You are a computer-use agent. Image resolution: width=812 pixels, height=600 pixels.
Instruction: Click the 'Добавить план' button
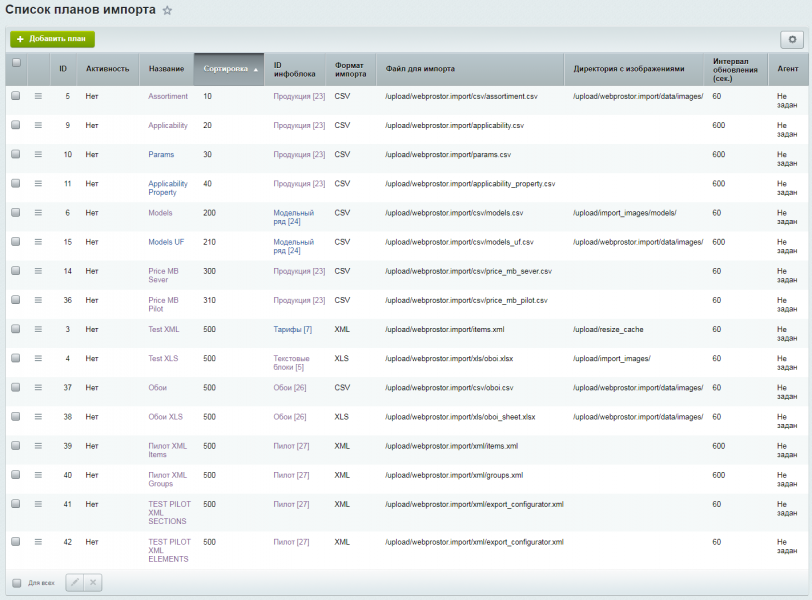(52, 39)
